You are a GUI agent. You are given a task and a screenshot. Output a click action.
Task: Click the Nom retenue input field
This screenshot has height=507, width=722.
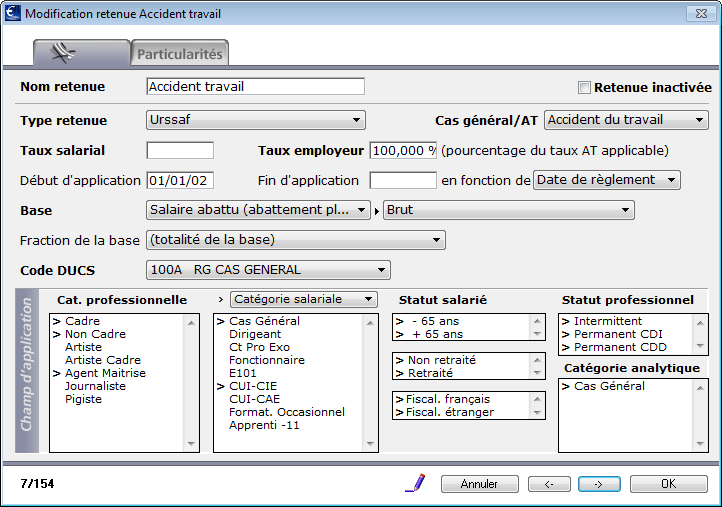click(x=256, y=87)
